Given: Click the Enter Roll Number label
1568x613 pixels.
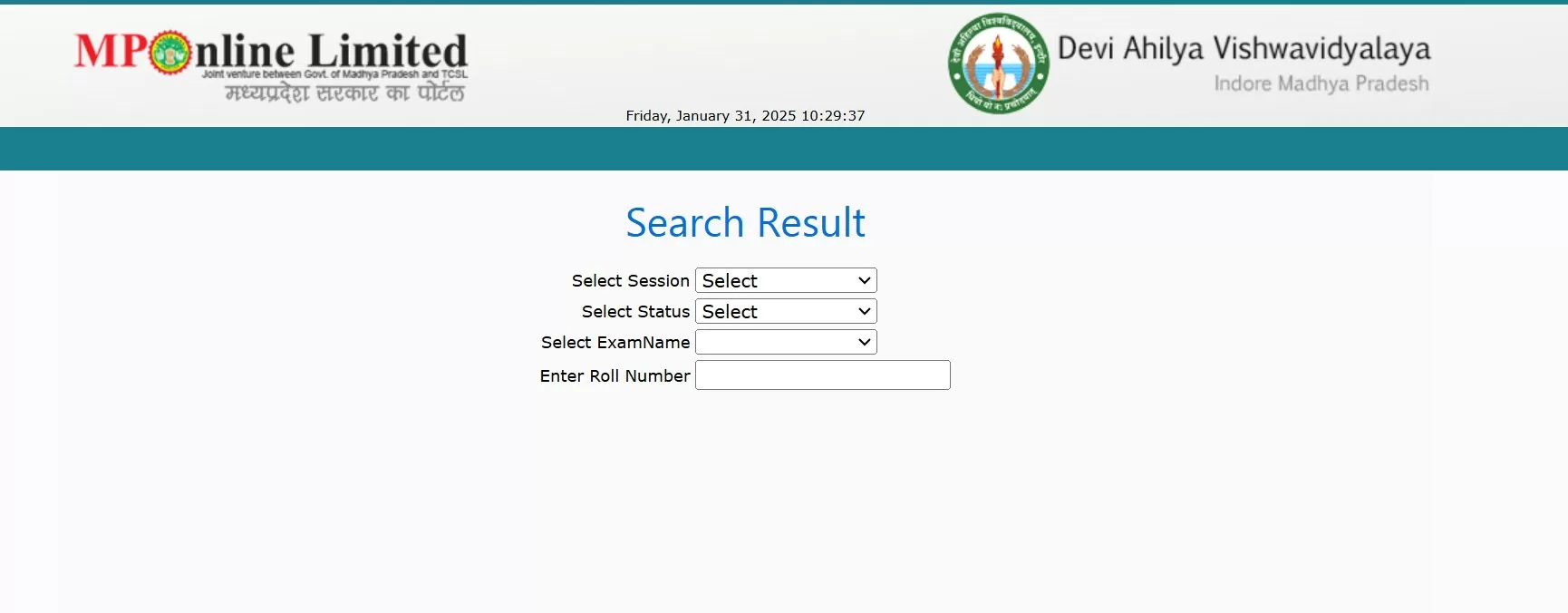Looking at the screenshot, I should pos(615,376).
